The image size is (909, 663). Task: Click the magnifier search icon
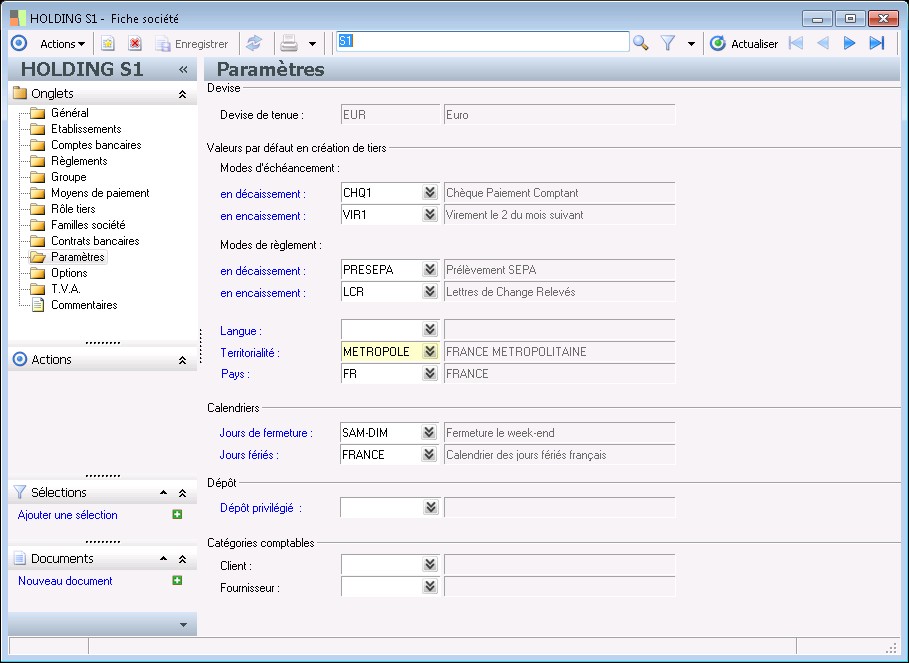641,43
